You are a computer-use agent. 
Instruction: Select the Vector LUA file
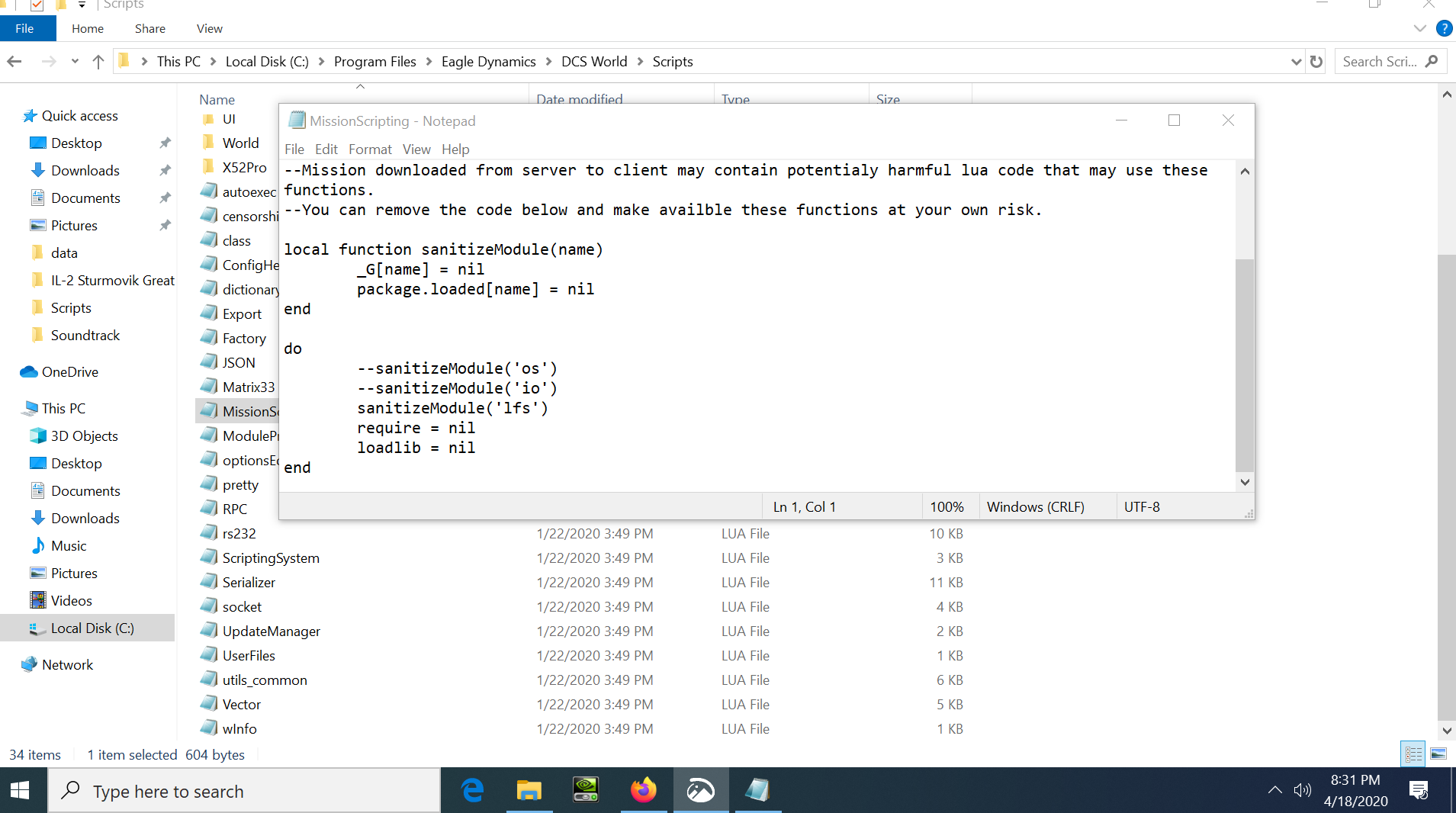click(242, 705)
